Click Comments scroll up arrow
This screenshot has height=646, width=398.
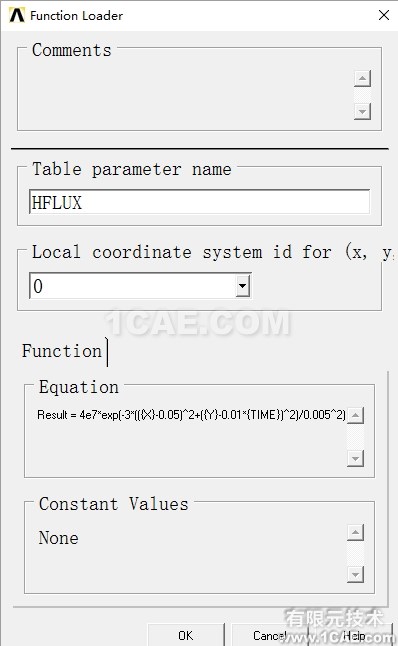362,78
